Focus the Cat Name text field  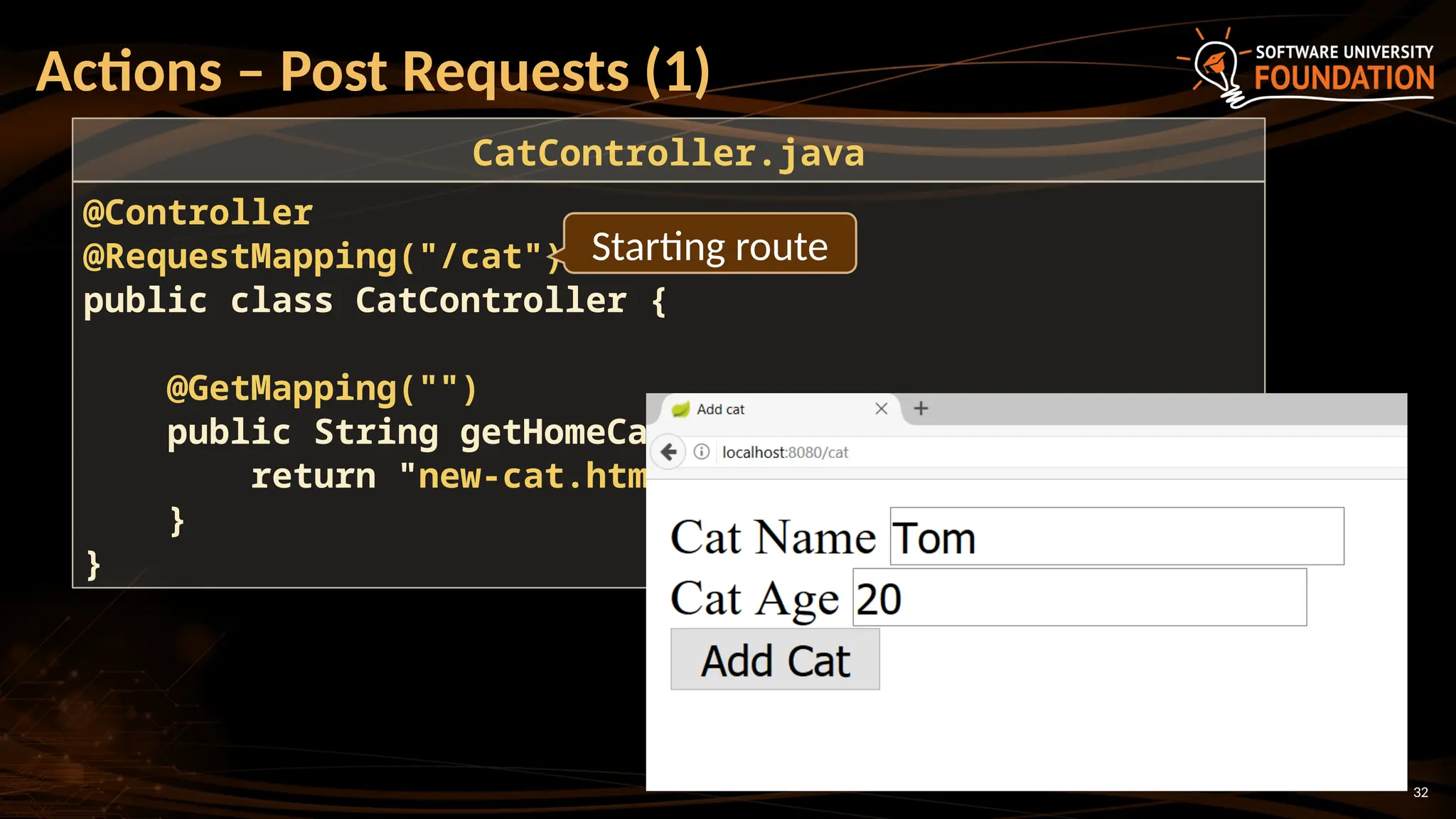[1116, 537]
